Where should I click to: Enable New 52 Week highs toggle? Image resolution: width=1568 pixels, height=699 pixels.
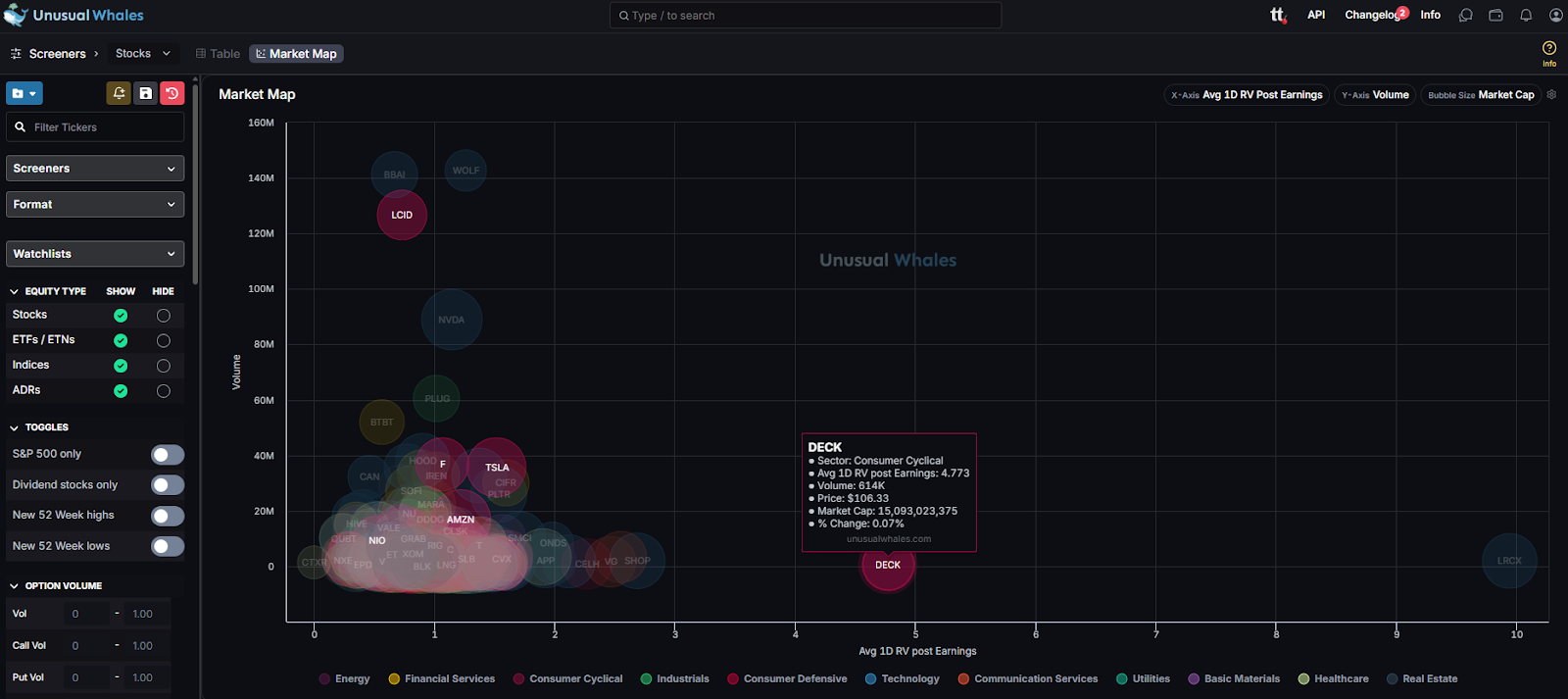(x=168, y=516)
